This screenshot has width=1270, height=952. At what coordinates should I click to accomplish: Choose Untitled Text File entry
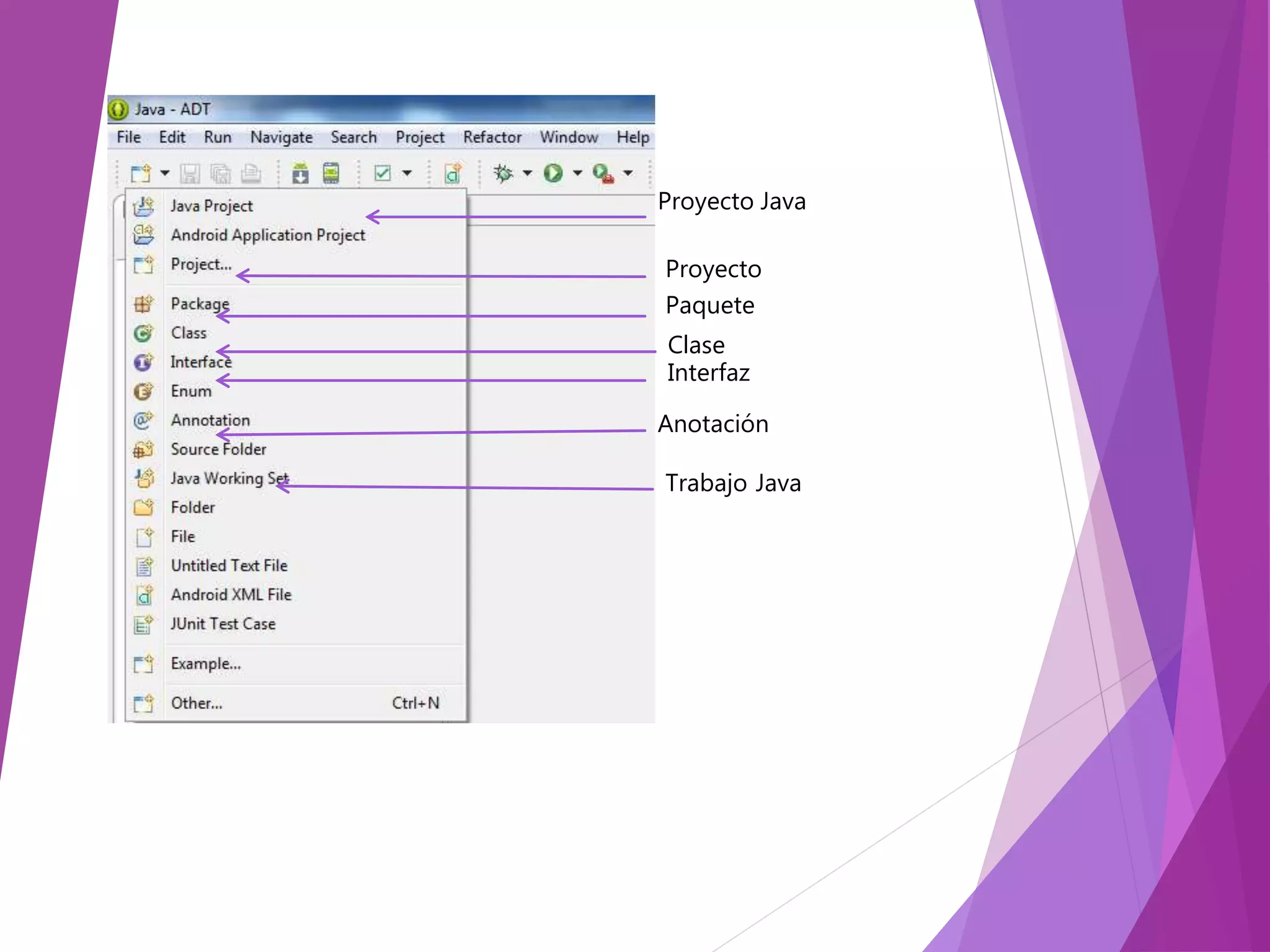tap(296, 566)
